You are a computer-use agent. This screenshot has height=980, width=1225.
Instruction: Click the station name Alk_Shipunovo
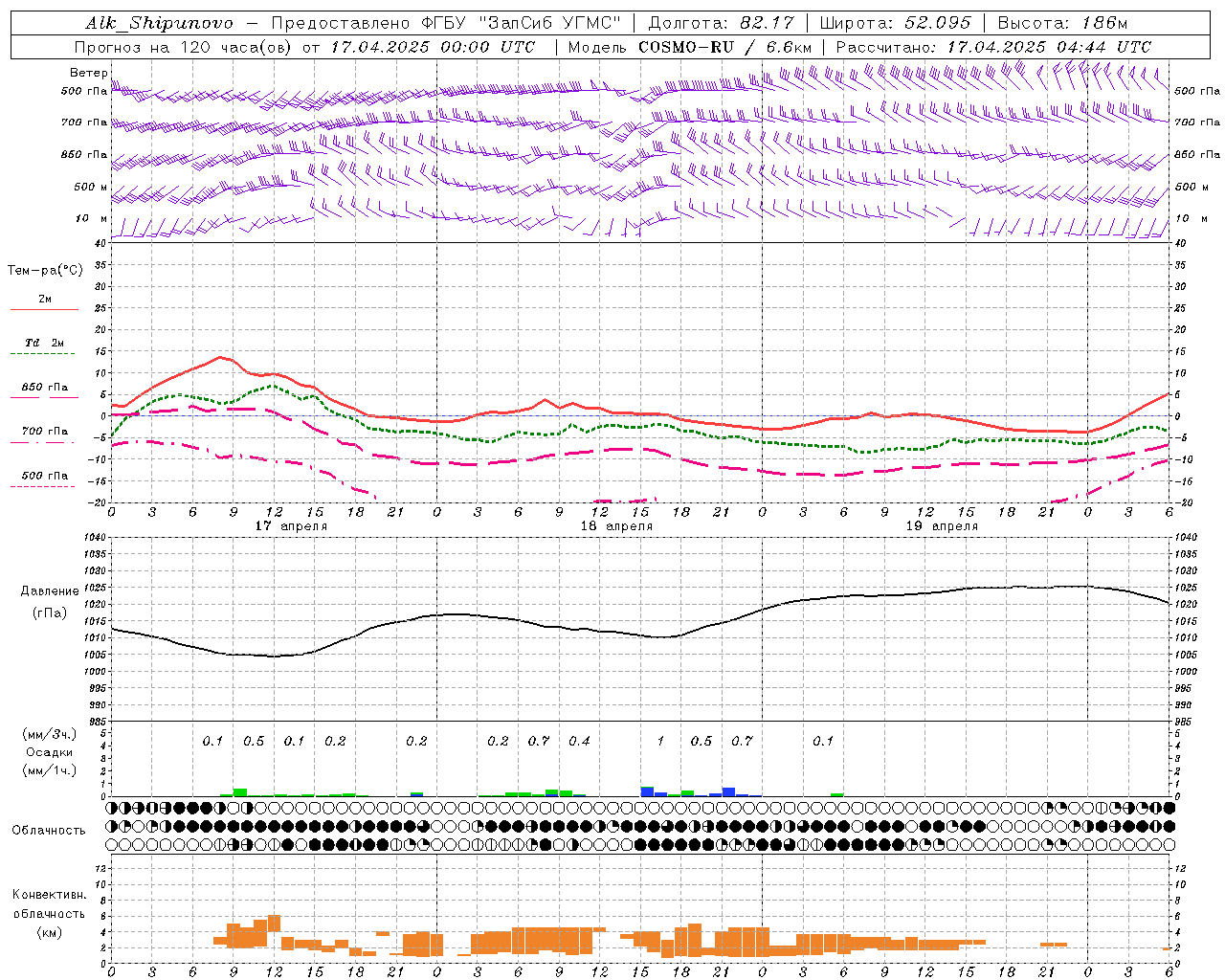[x=159, y=23]
